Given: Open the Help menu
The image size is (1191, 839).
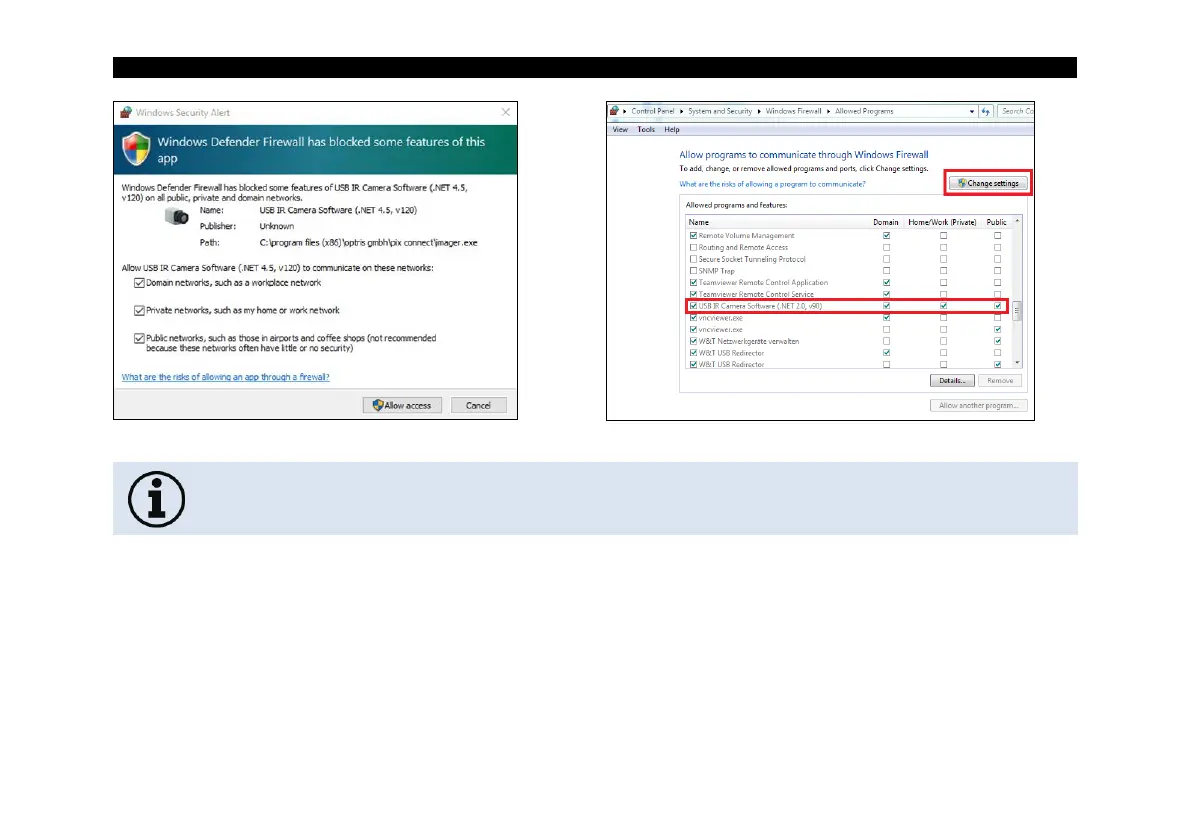Looking at the screenshot, I should click(x=672, y=130).
